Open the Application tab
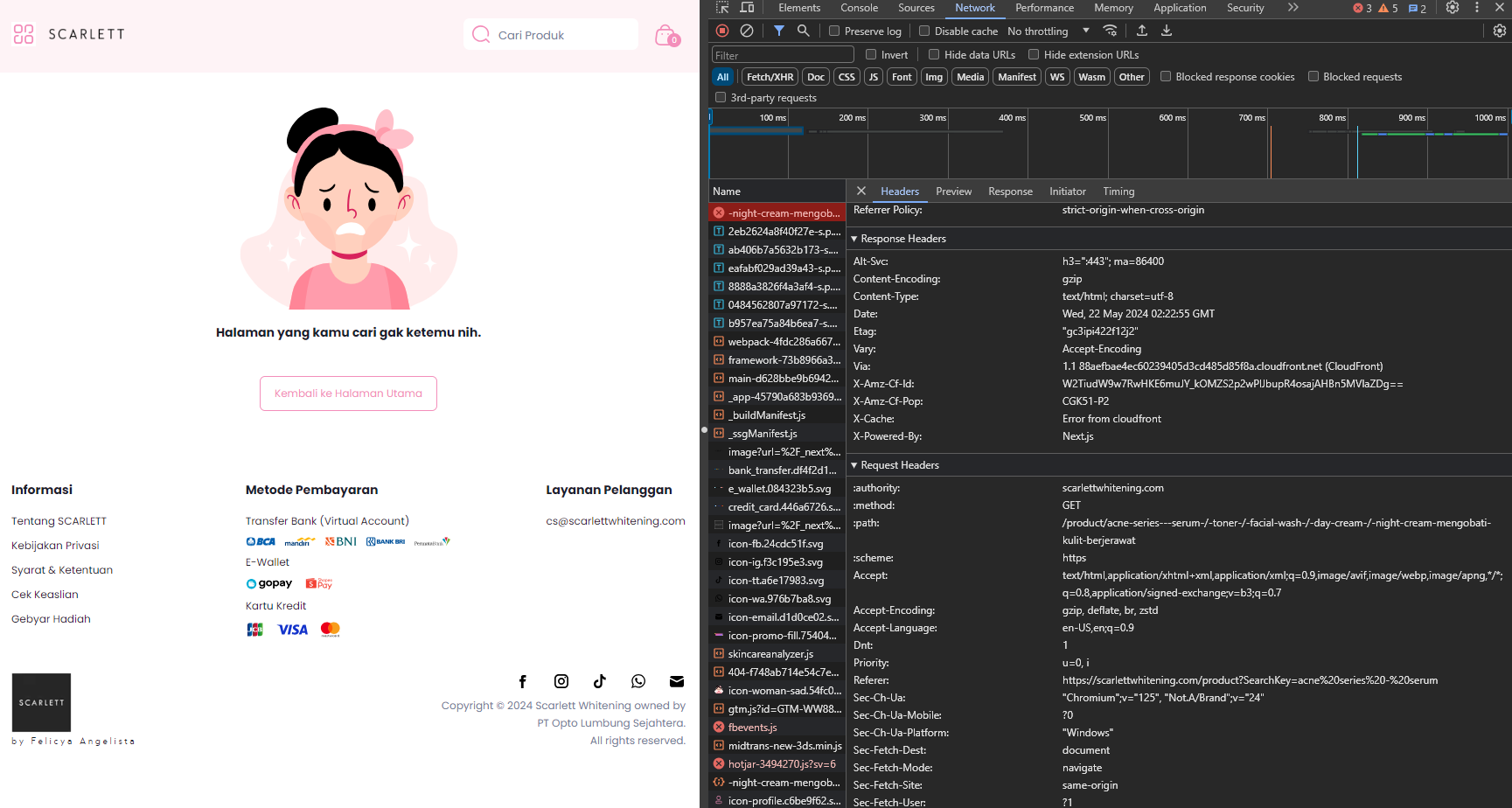The height and width of the screenshot is (808, 1512). (1180, 8)
